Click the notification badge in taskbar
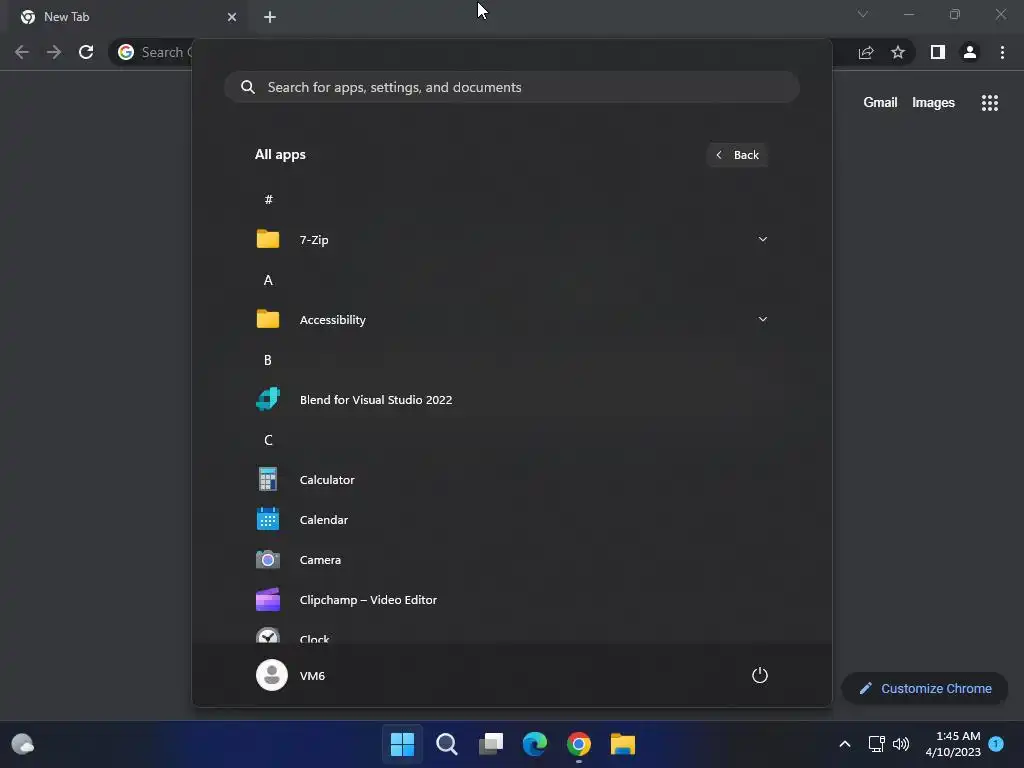Screen dimensions: 1024x768 click(x=996, y=744)
